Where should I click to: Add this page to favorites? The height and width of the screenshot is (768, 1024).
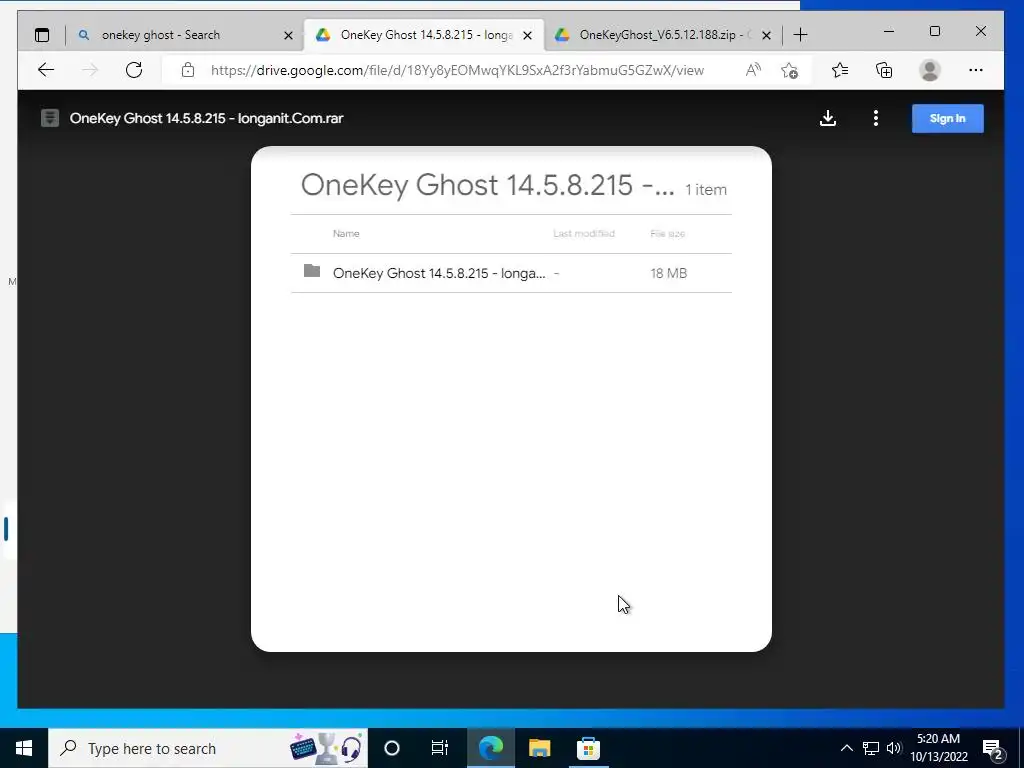(790, 70)
